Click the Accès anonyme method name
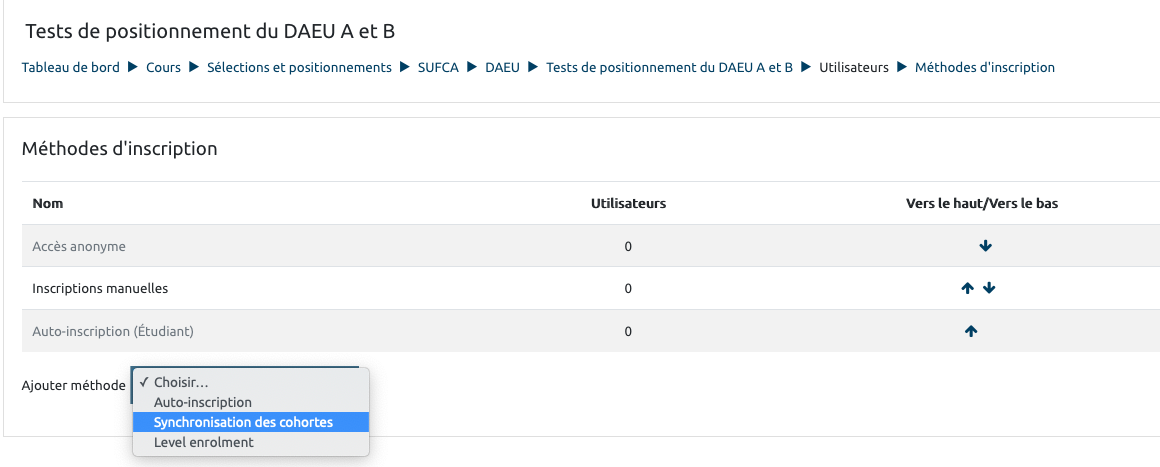1160x467 pixels. click(79, 246)
